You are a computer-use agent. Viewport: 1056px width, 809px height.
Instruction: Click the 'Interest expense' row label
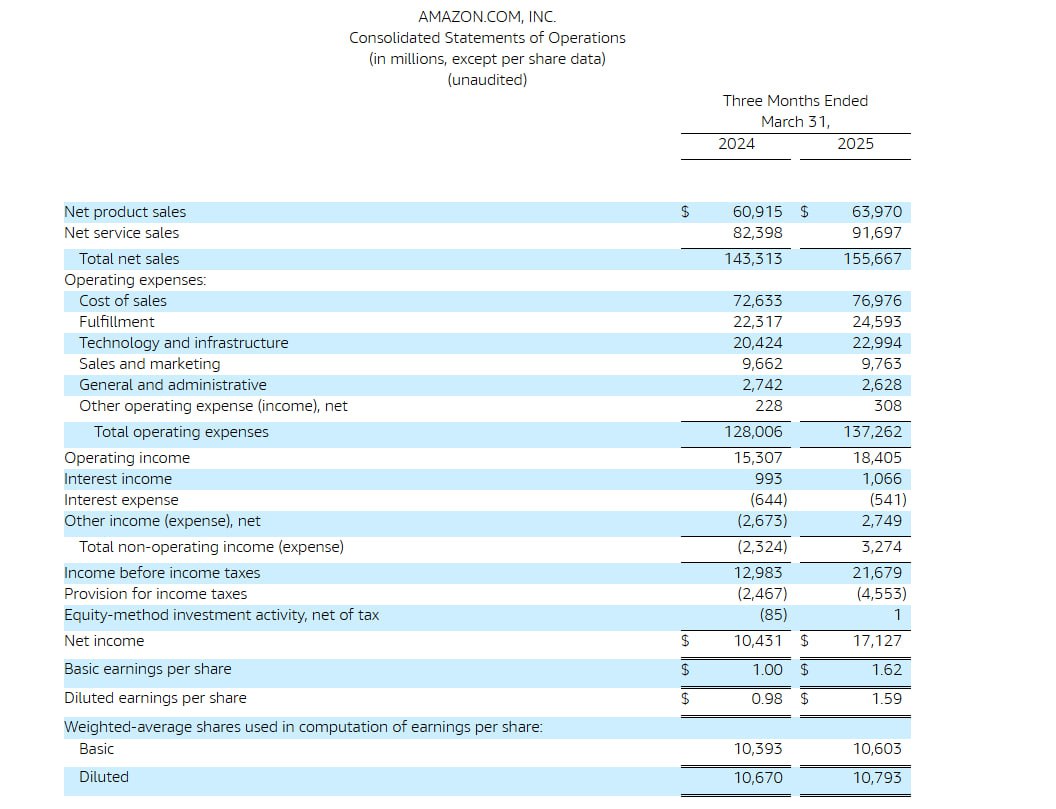121,500
